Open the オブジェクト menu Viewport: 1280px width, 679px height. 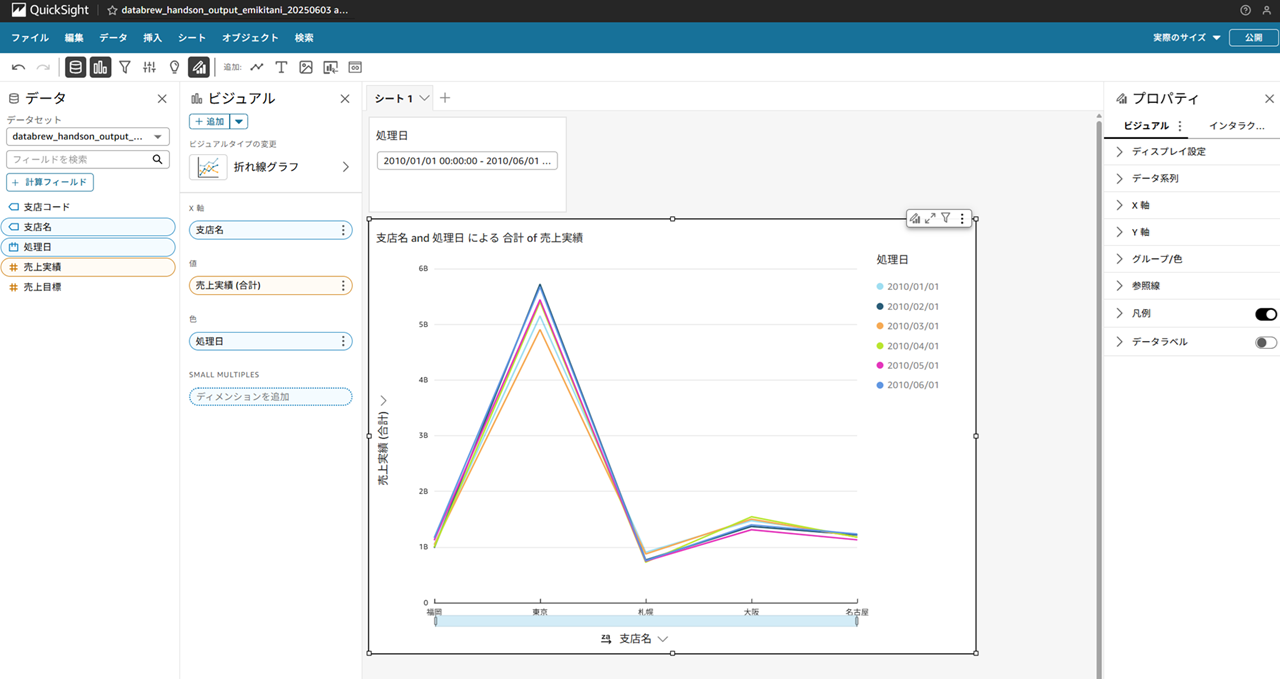coord(250,37)
